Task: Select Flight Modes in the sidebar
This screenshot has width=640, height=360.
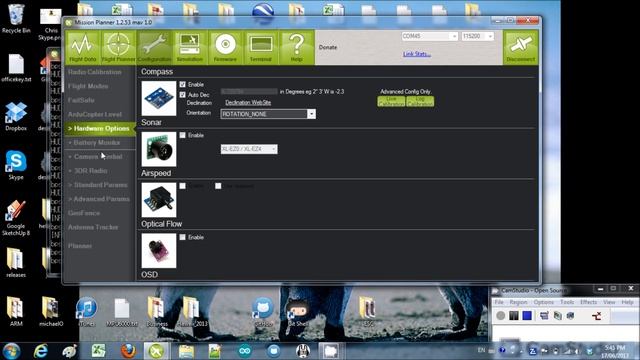Action: coord(88,86)
